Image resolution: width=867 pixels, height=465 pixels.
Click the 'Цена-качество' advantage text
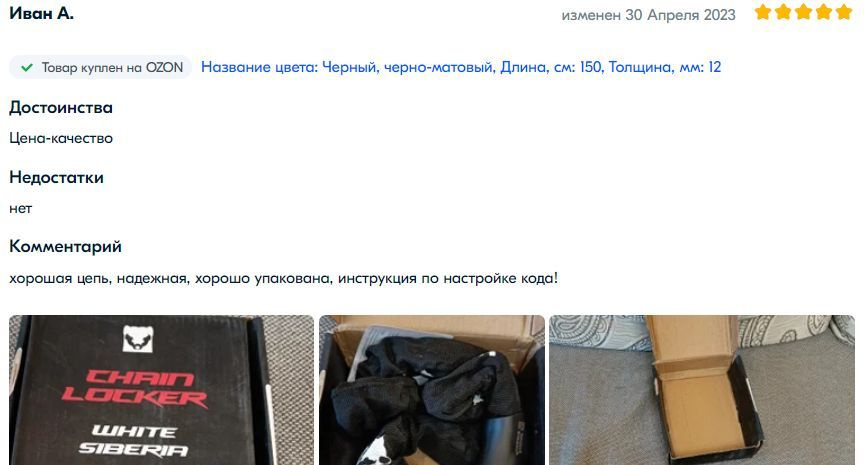click(x=61, y=138)
